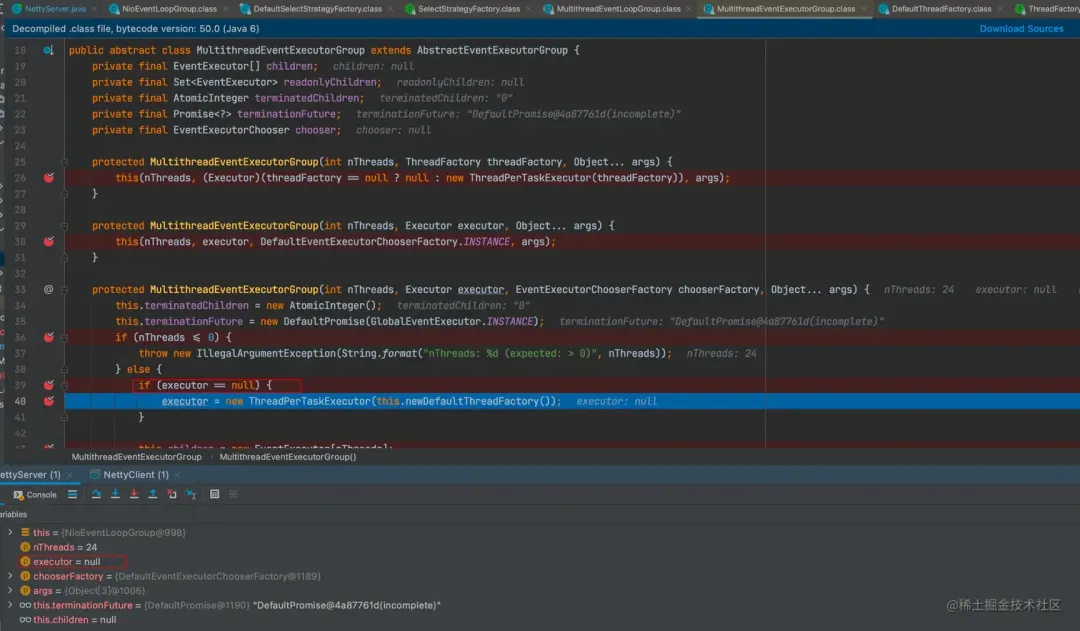Click 'ThreadPerTaskExecutor' on line 40

pyautogui.click(x=309, y=401)
